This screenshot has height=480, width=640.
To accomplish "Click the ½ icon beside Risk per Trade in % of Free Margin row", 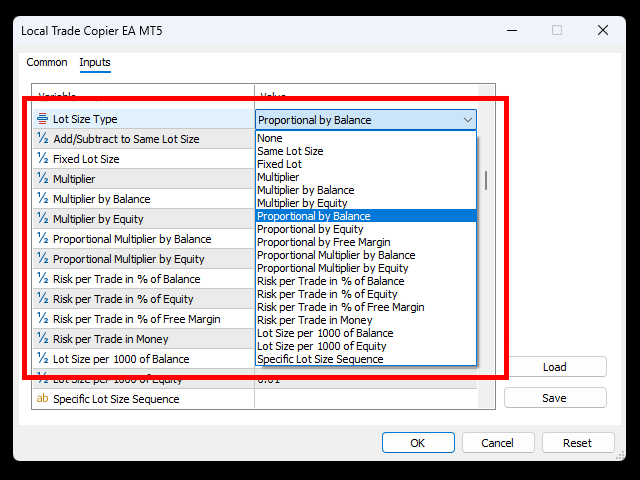I will pos(42,318).
